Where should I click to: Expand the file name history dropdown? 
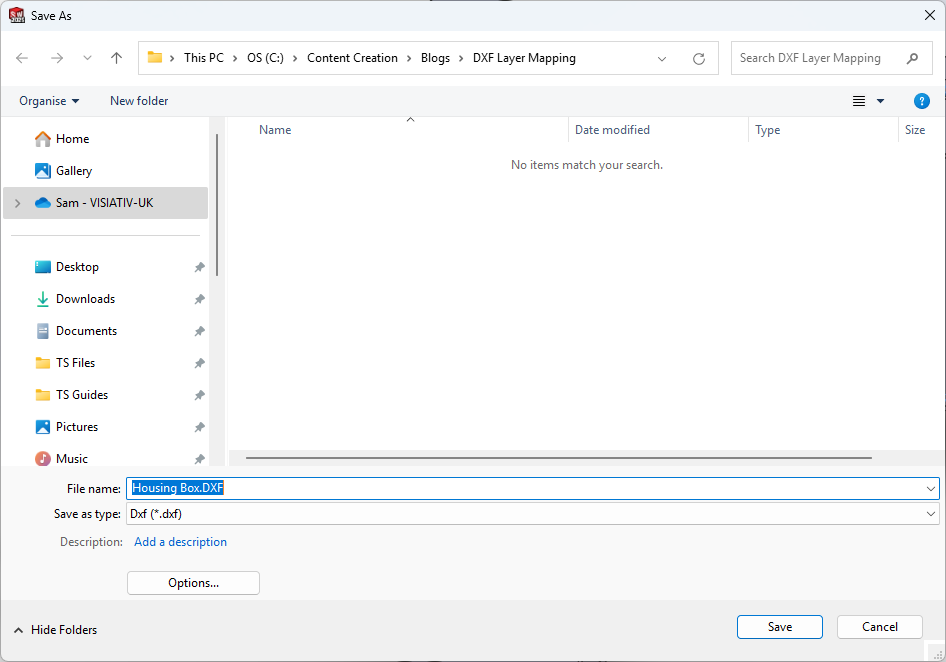(x=930, y=488)
